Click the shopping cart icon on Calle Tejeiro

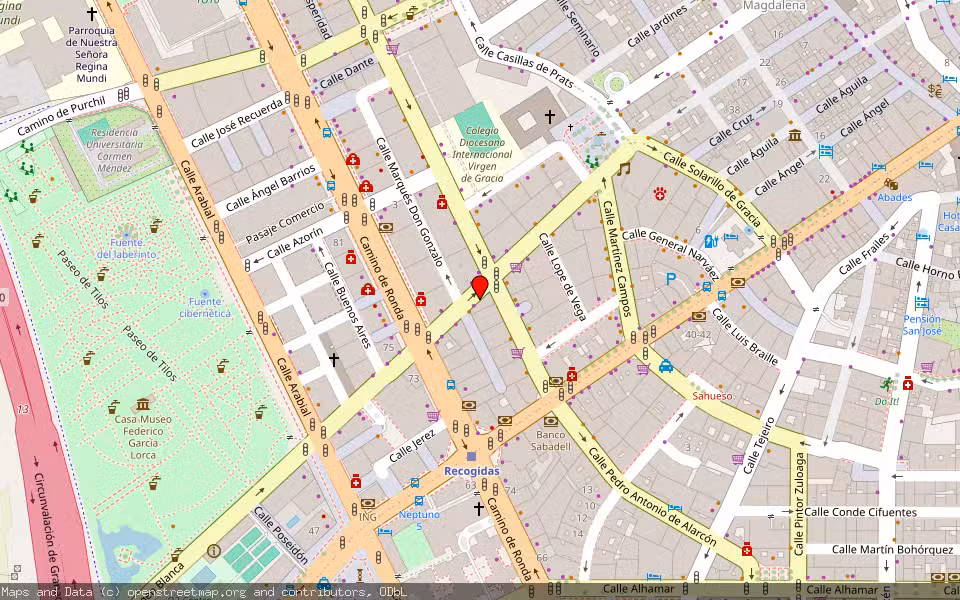coord(738,459)
